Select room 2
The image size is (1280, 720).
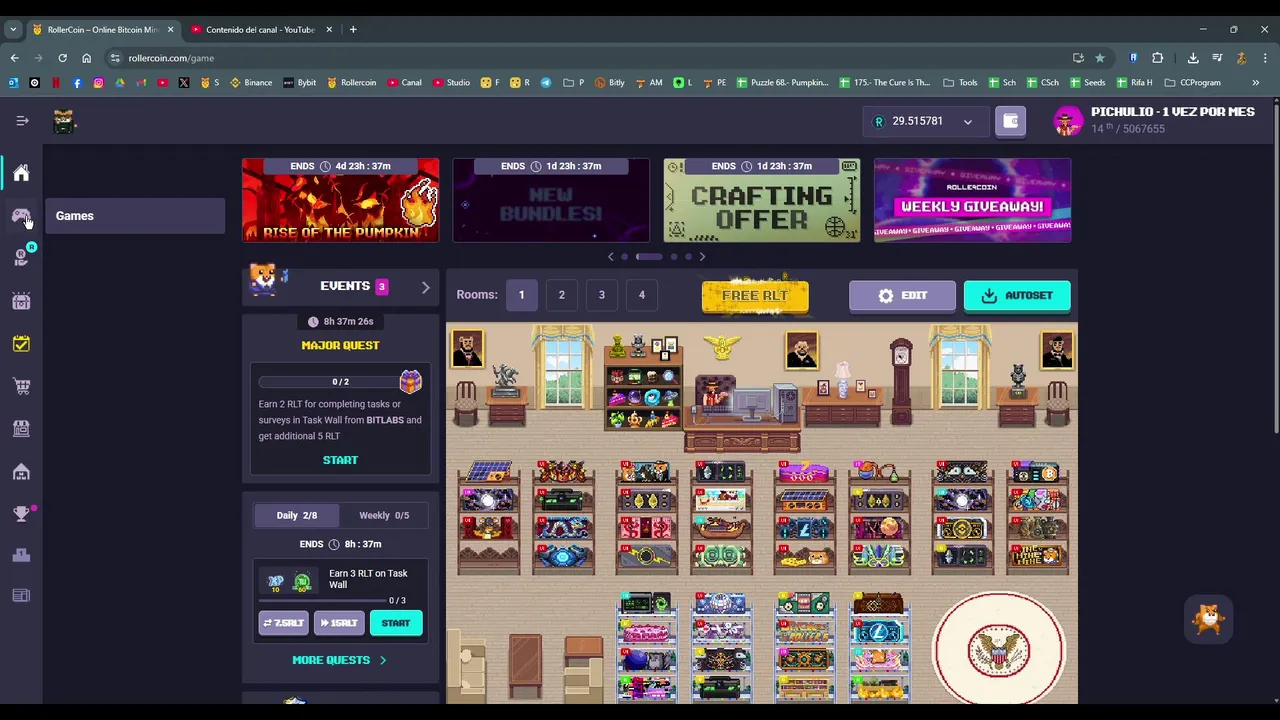point(561,295)
